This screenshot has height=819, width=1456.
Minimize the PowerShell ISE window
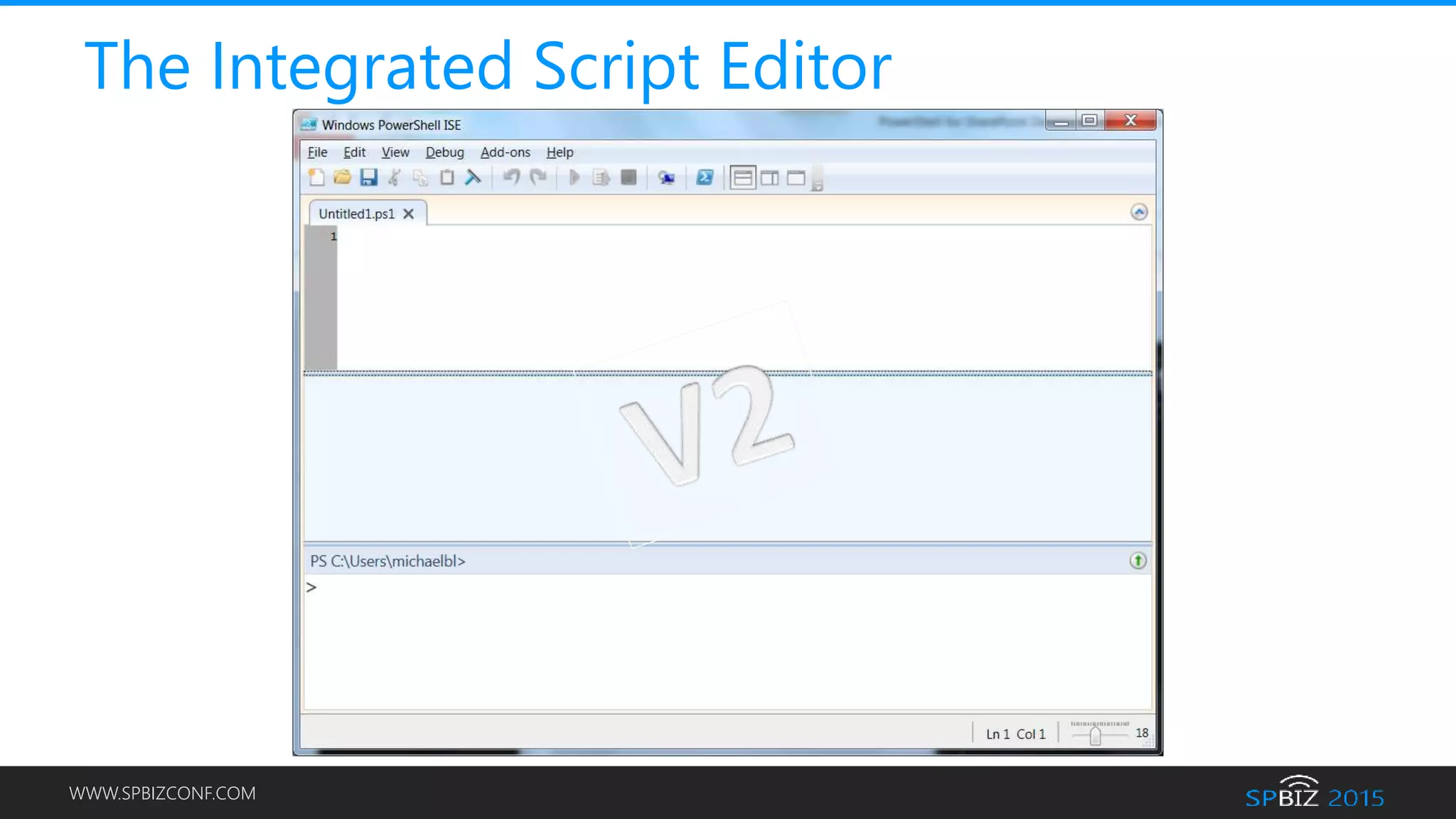point(1061,121)
